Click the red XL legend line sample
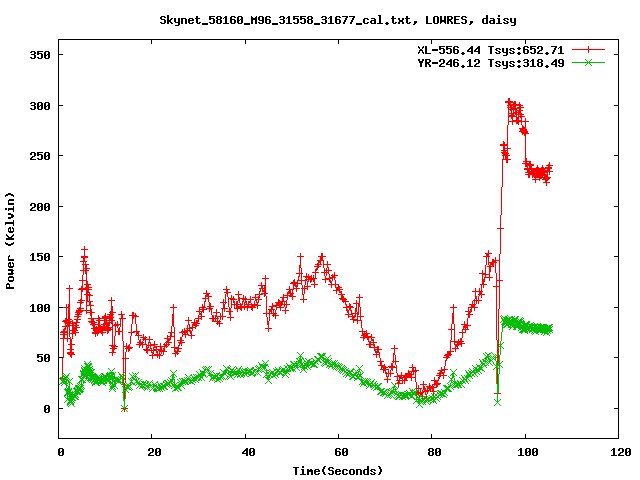The width and height of the screenshot is (640, 480). point(588,50)
